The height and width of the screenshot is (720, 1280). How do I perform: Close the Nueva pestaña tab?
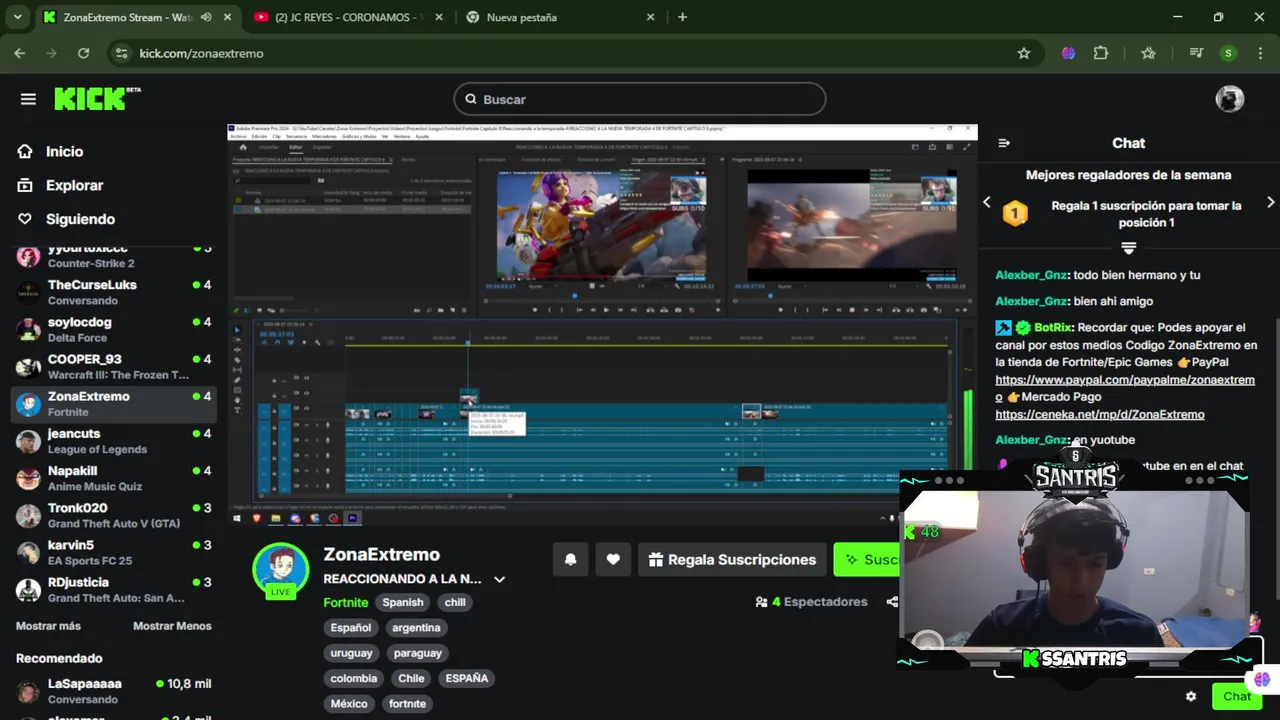click(x=650, y=17)
